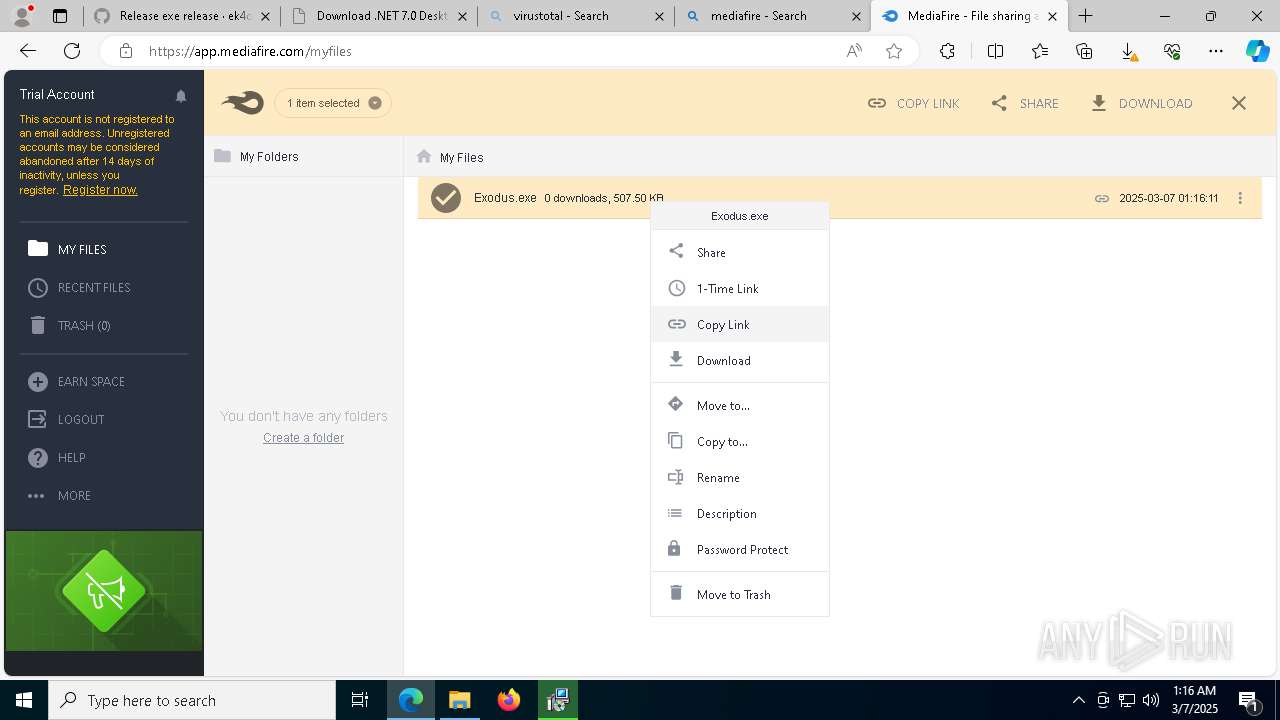Open the Copilot sidebar
This screenshot has width=1280, height=720.
(1257, 51)
